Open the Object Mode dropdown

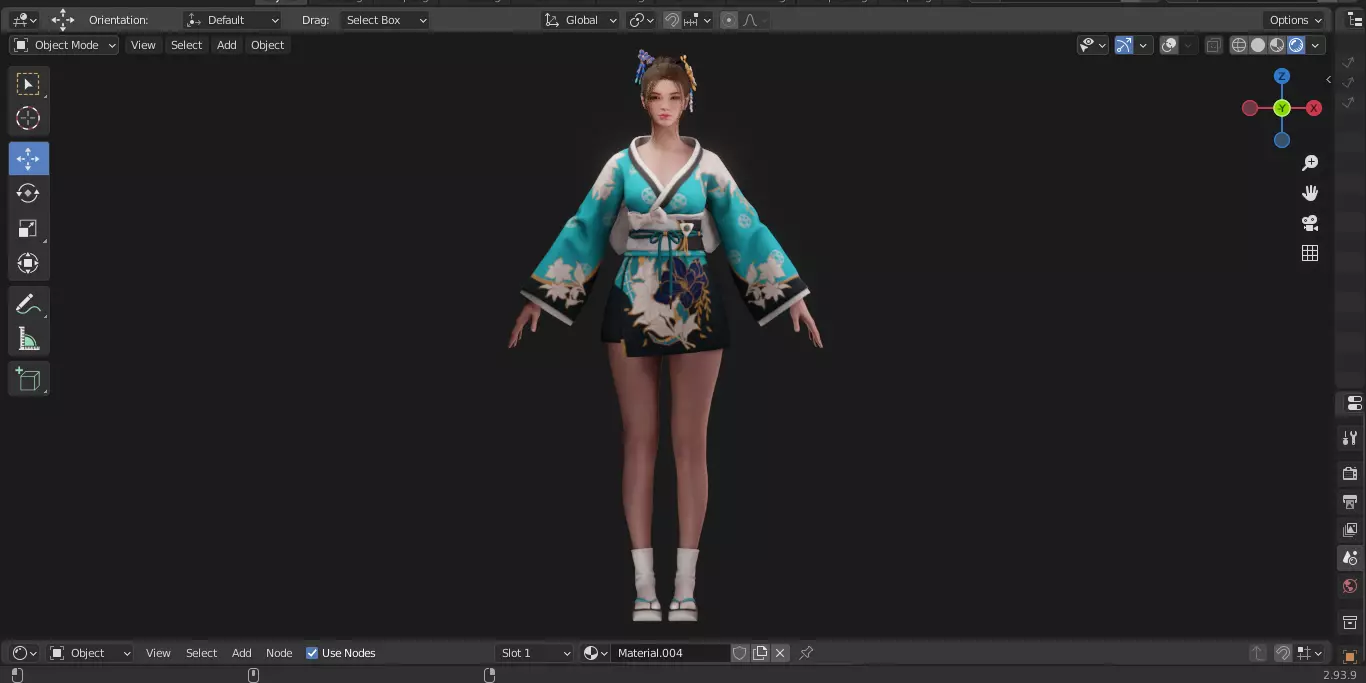click(x=64, y=45)
